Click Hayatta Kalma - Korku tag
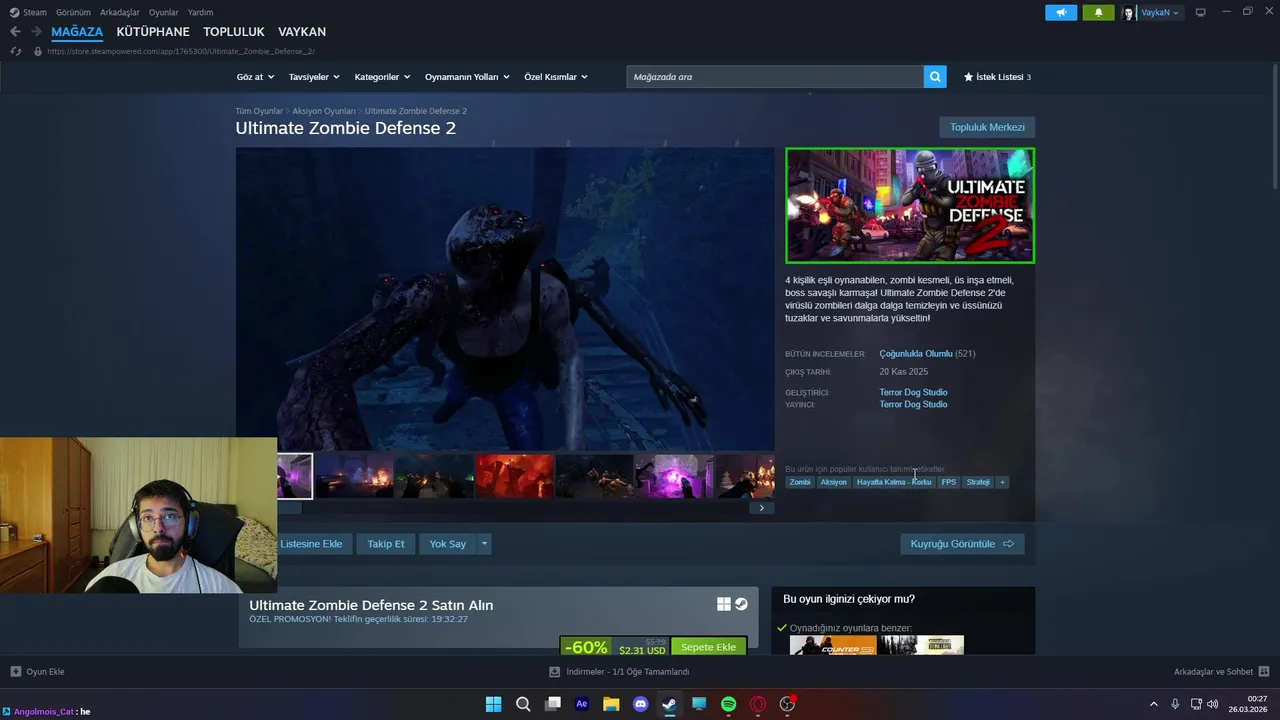This screenshot has height=720, width=1280. click(x=894, y=482)
